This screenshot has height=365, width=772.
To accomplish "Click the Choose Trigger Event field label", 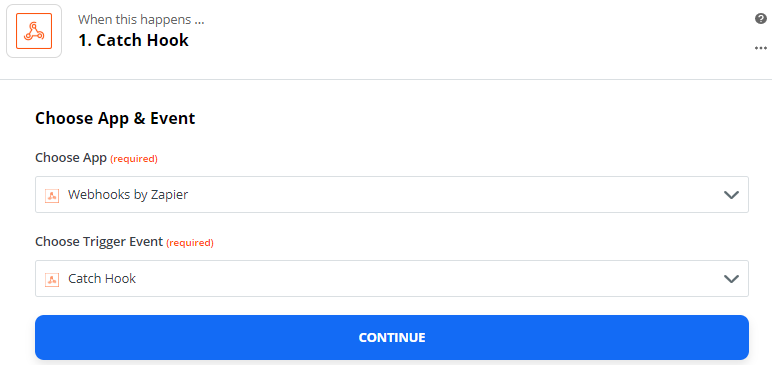I will (x=99, y=242).
